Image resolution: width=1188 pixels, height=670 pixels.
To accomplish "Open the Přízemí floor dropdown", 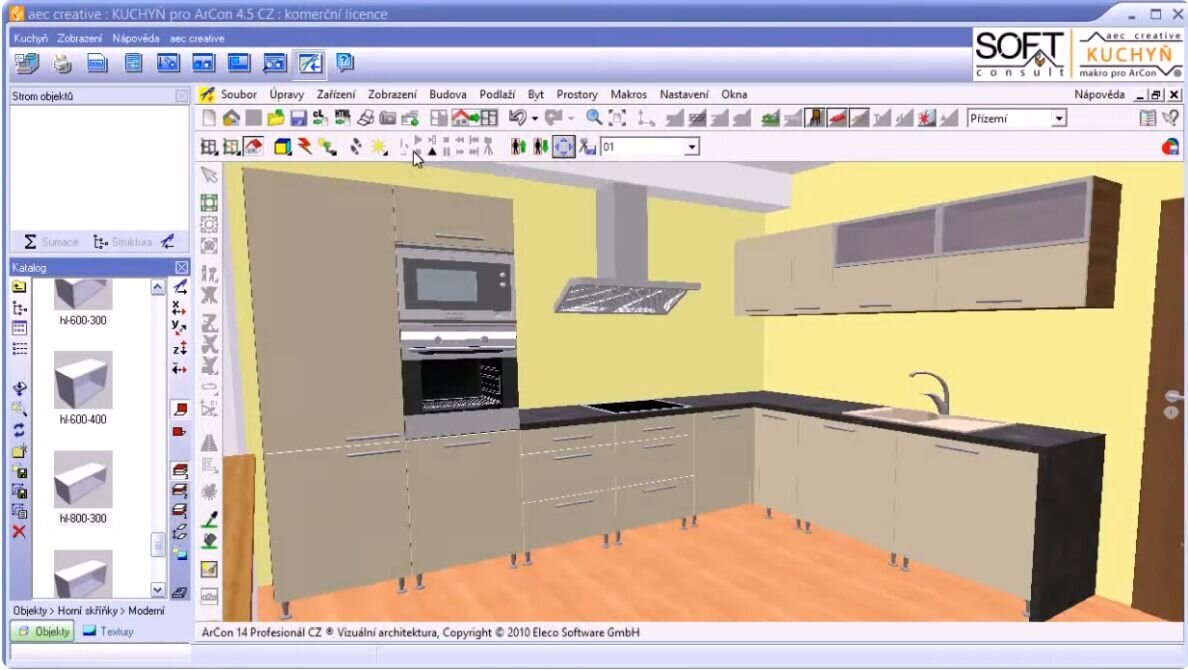I will click(1058, 119).
